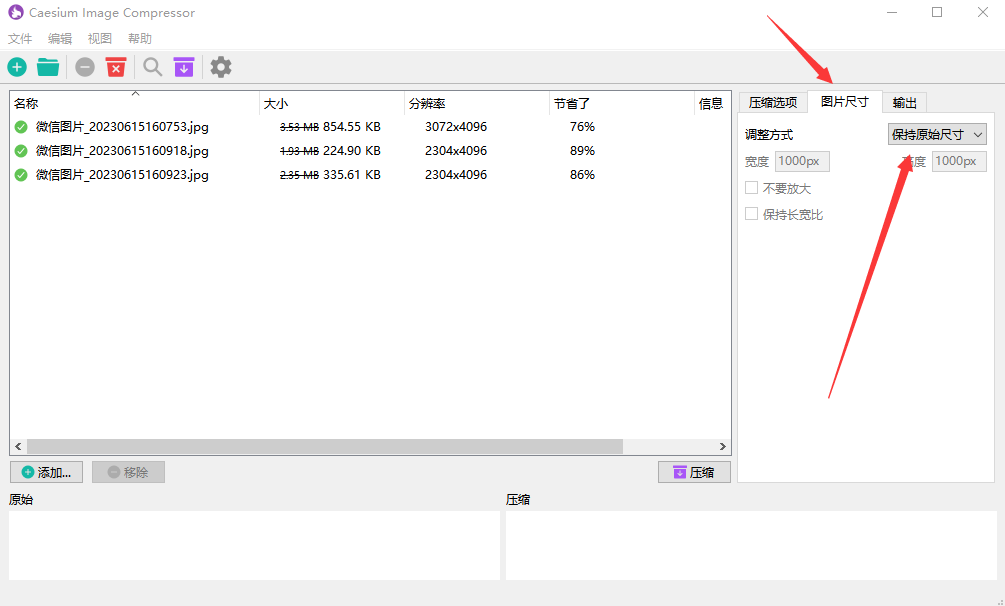The width and height of the screenshot is (1005, 606).
Task: Click the green add files plus icon
Action: 17,67
